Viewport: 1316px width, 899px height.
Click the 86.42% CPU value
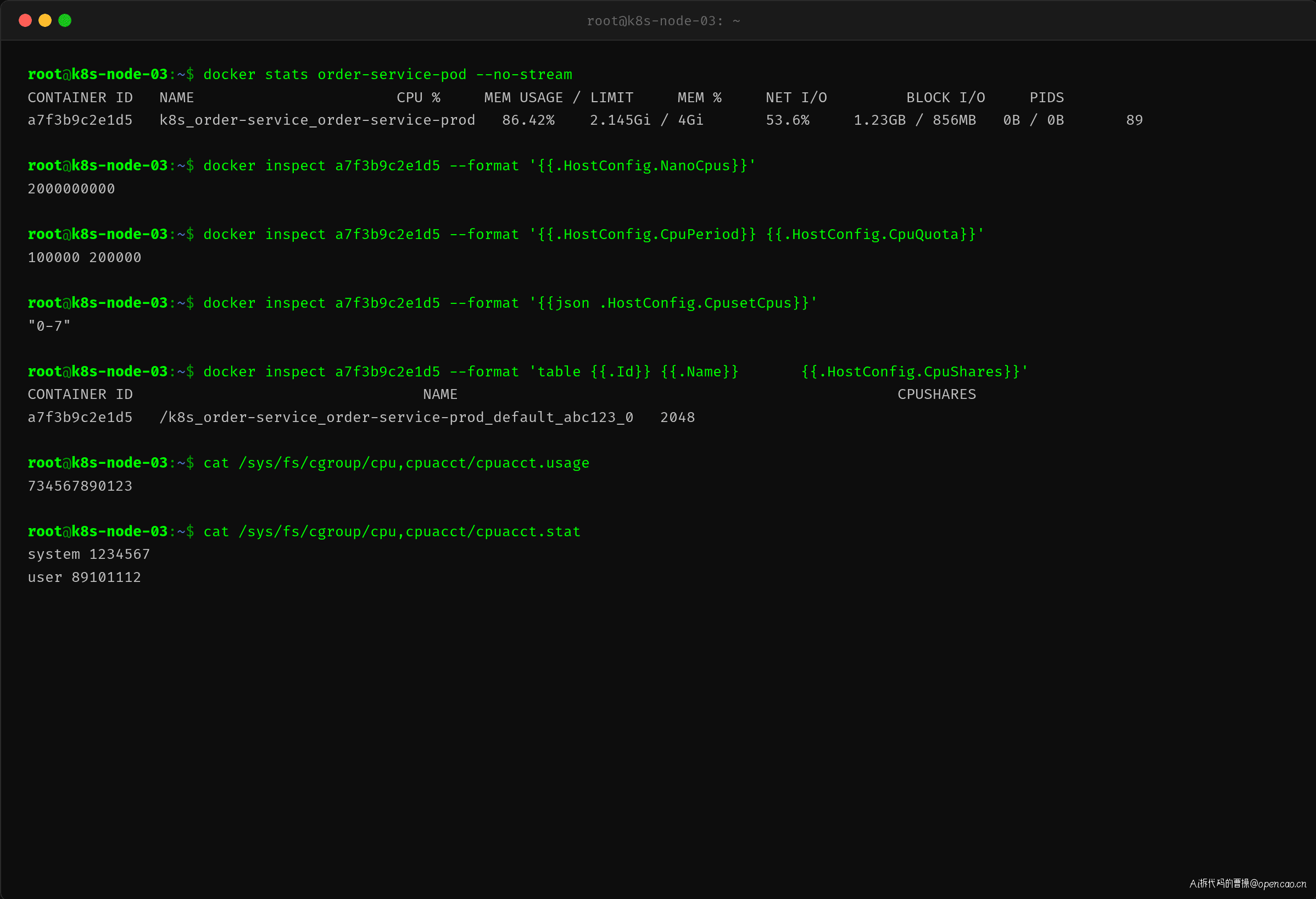(528, 120)
